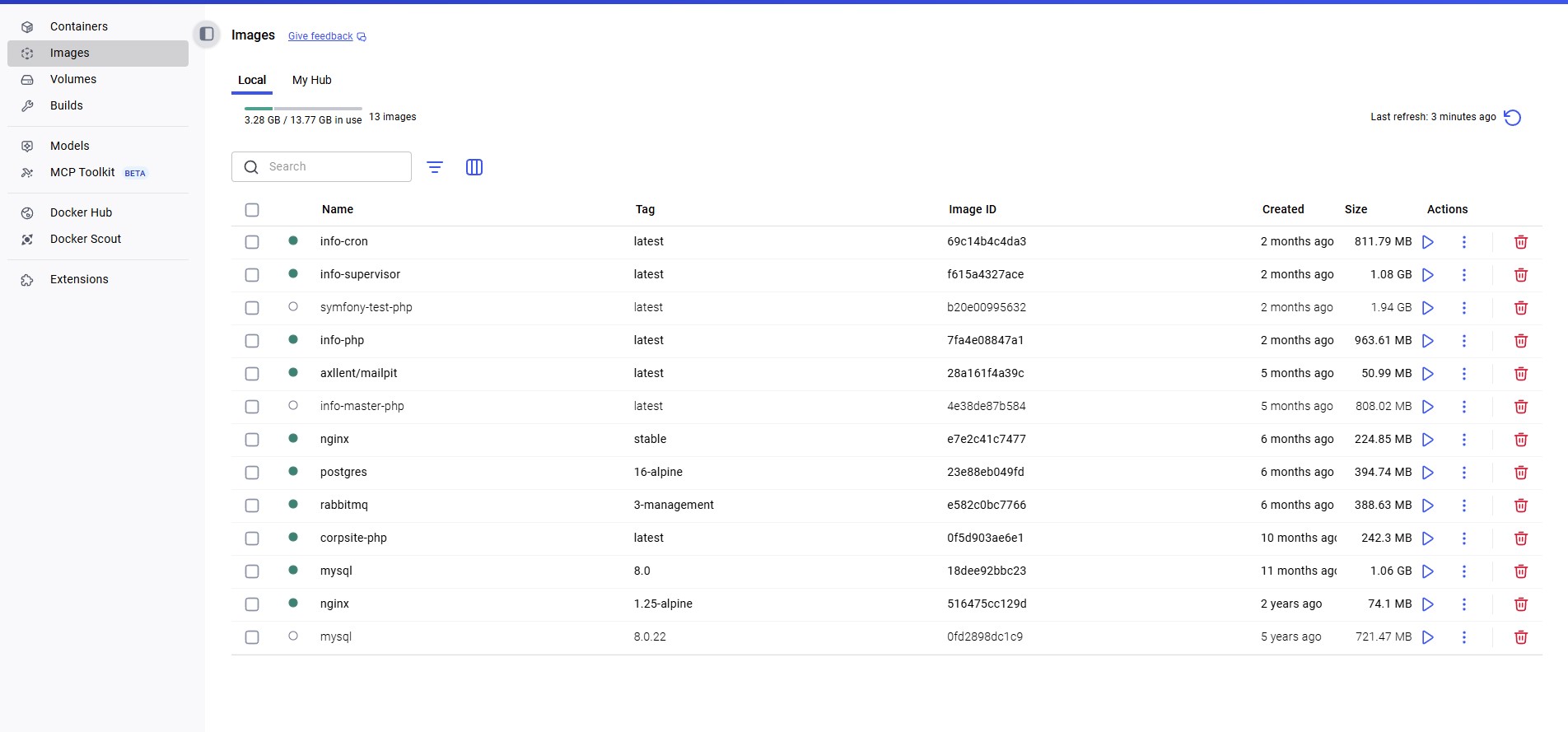The image size is (1568, 732).
Task: Check the info-php row checkbox
Action: (x=252, y=341)
